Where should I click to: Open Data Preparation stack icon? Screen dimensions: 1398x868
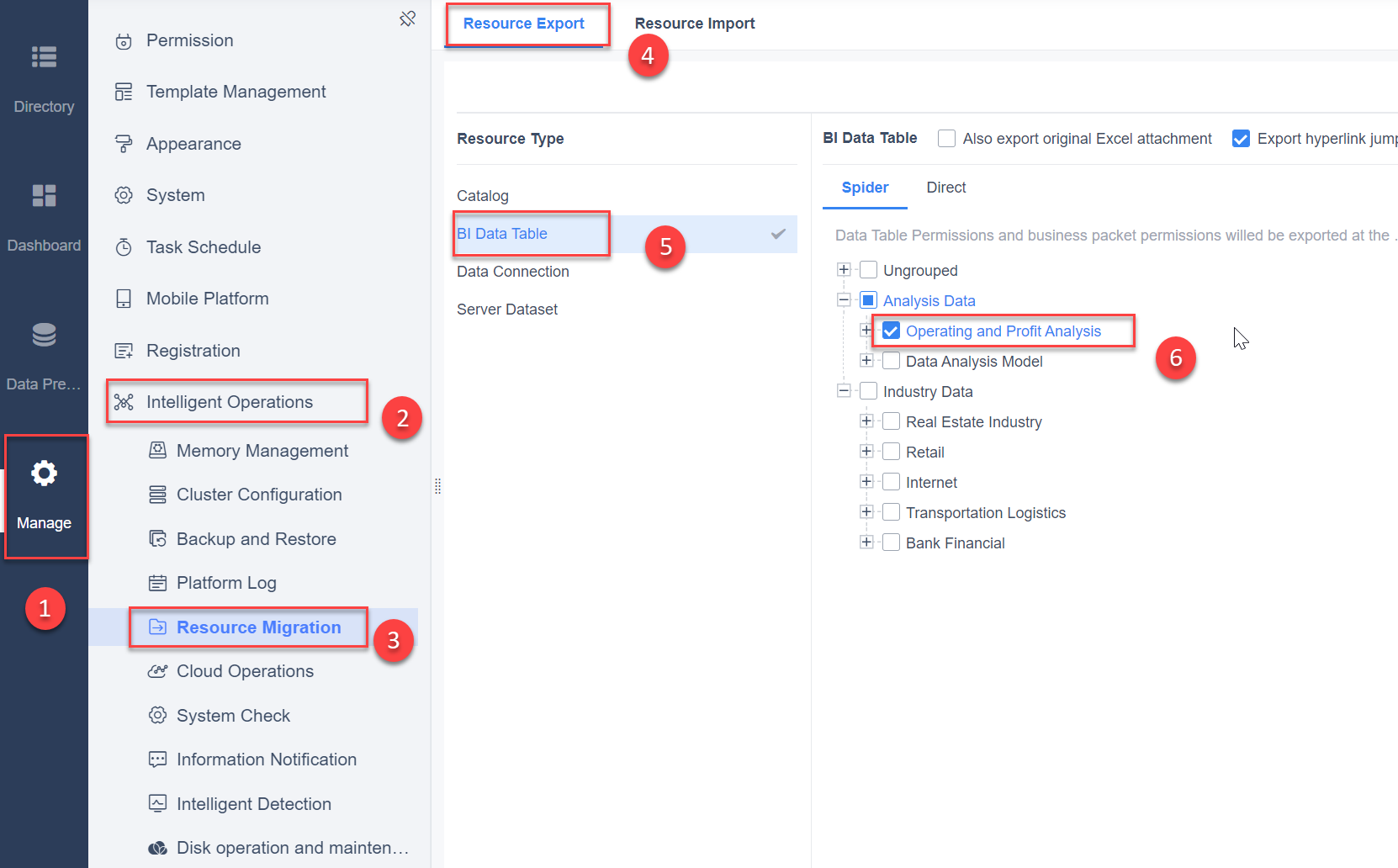tap(44, 335)
